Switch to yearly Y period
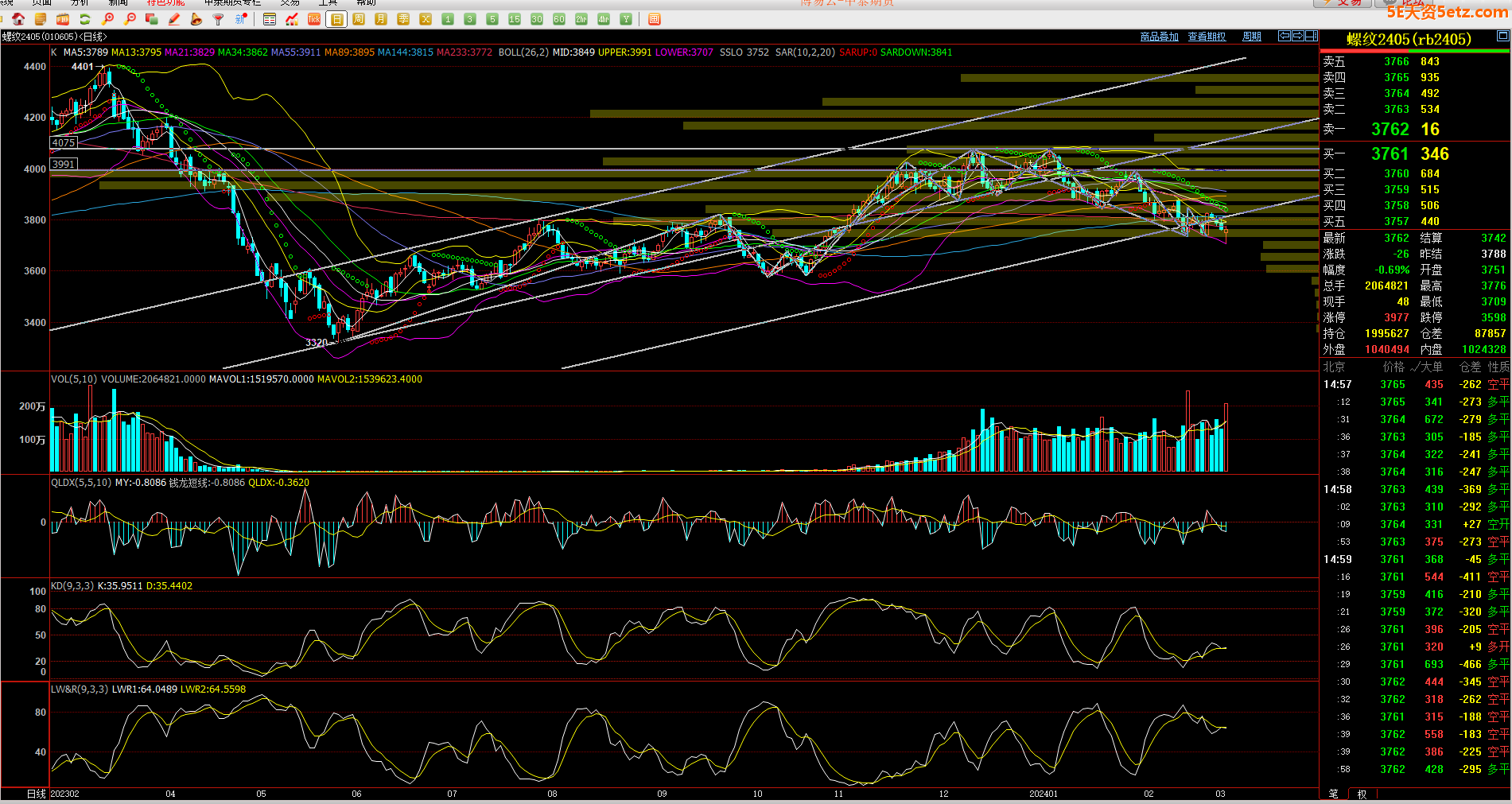 coord(626,19)
